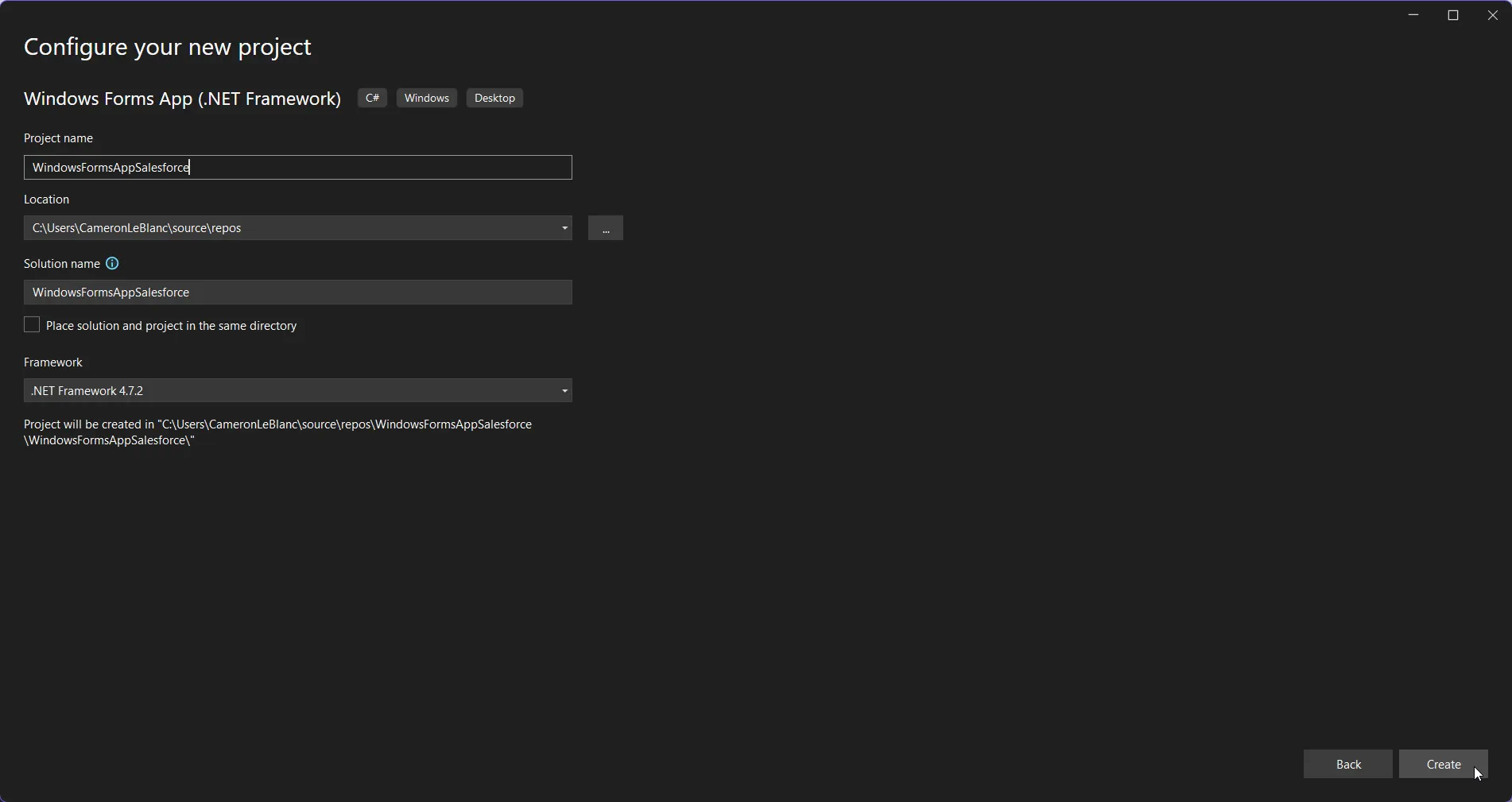Enable placing solution and project in same directory
This screenshot has height=802, width=1512.
pos(32,325)
